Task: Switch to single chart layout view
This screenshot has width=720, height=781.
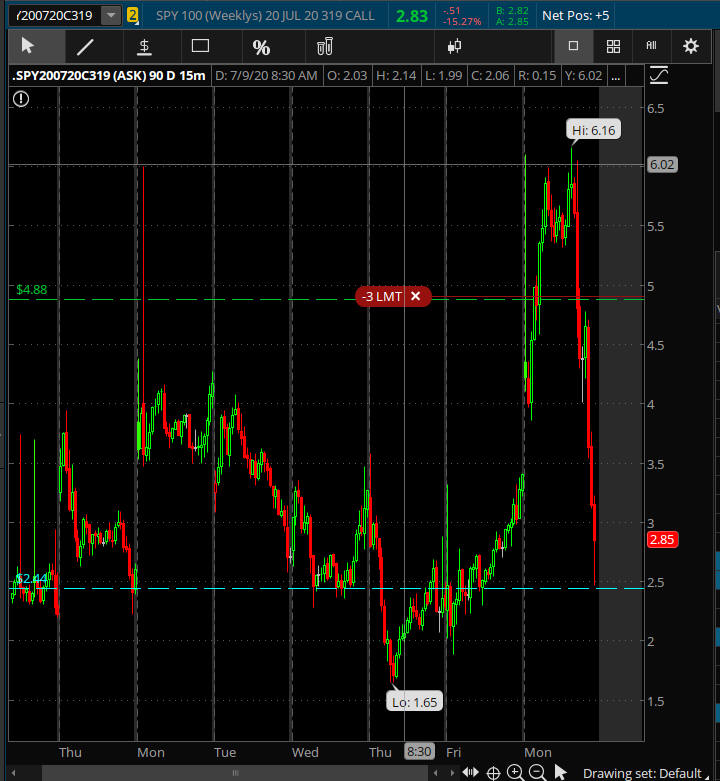Action: click(x=574, y=46)
